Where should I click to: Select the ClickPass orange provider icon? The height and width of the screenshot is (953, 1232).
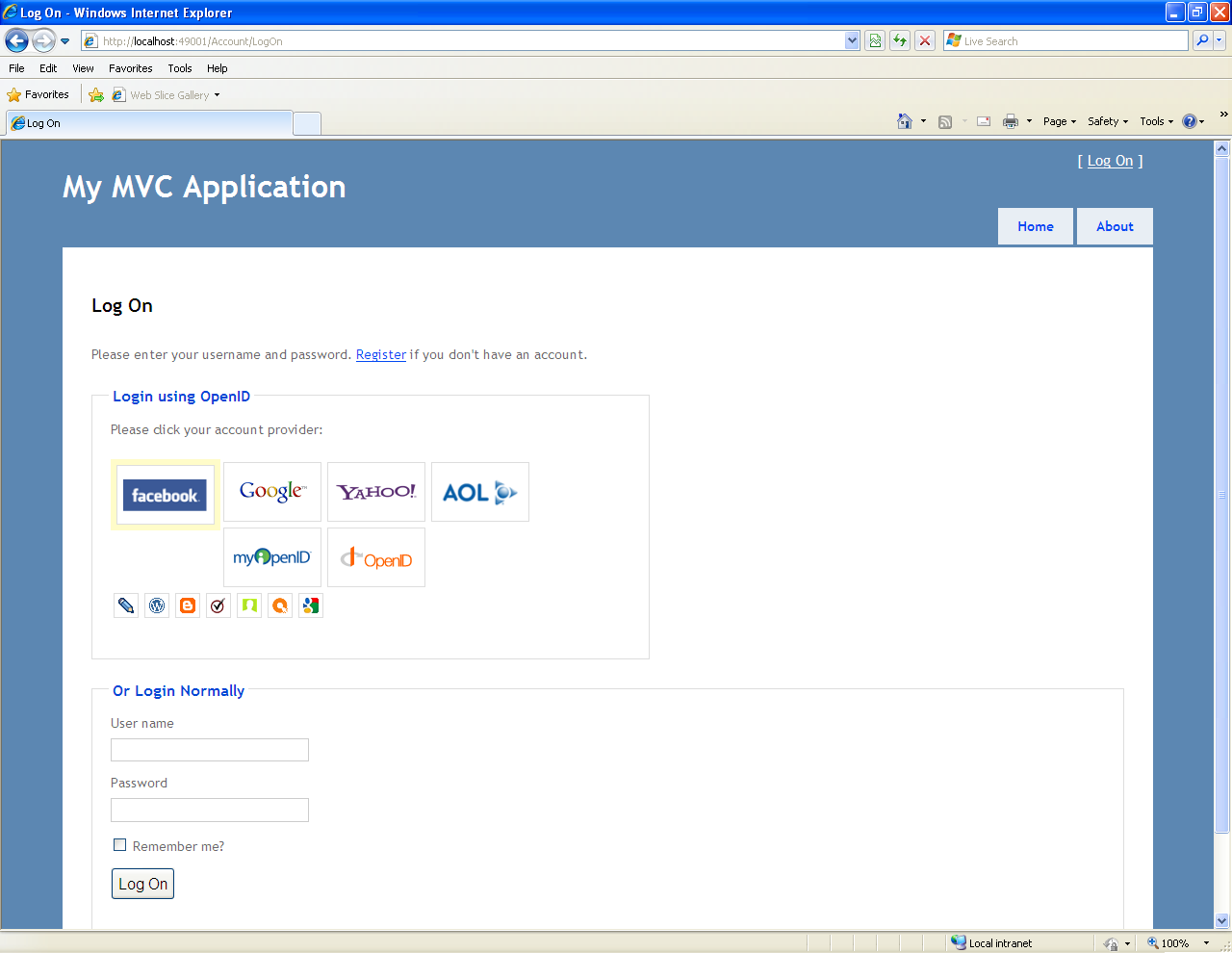280,605
